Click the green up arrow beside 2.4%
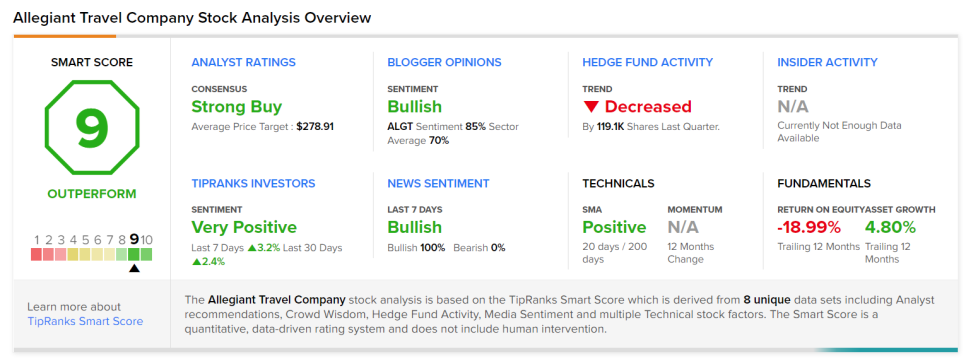This screenshot has width=966, height=361. click(195, 262)
